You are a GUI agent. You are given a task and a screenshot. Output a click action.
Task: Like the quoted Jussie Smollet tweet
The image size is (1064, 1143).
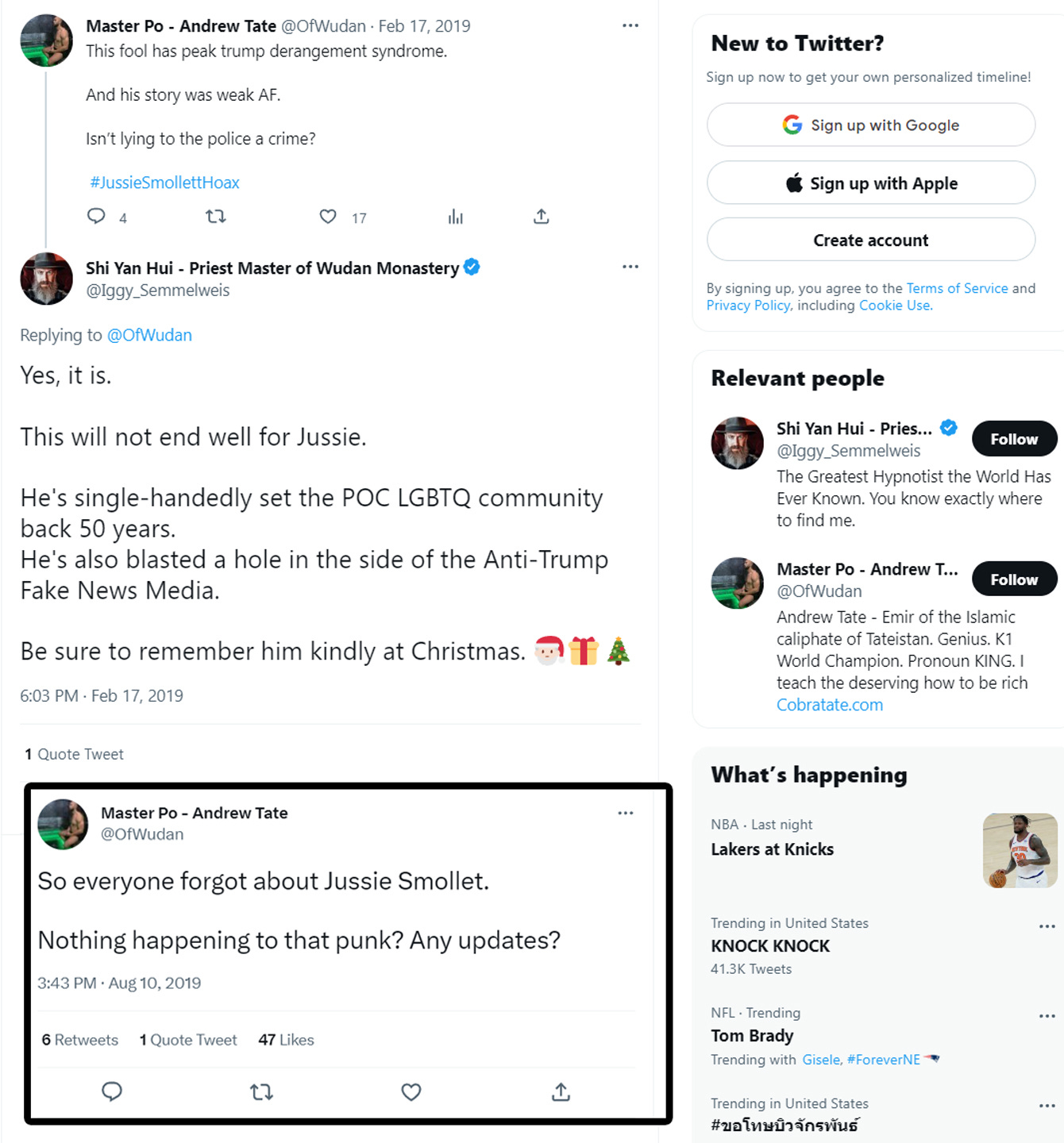point(411,1092)
